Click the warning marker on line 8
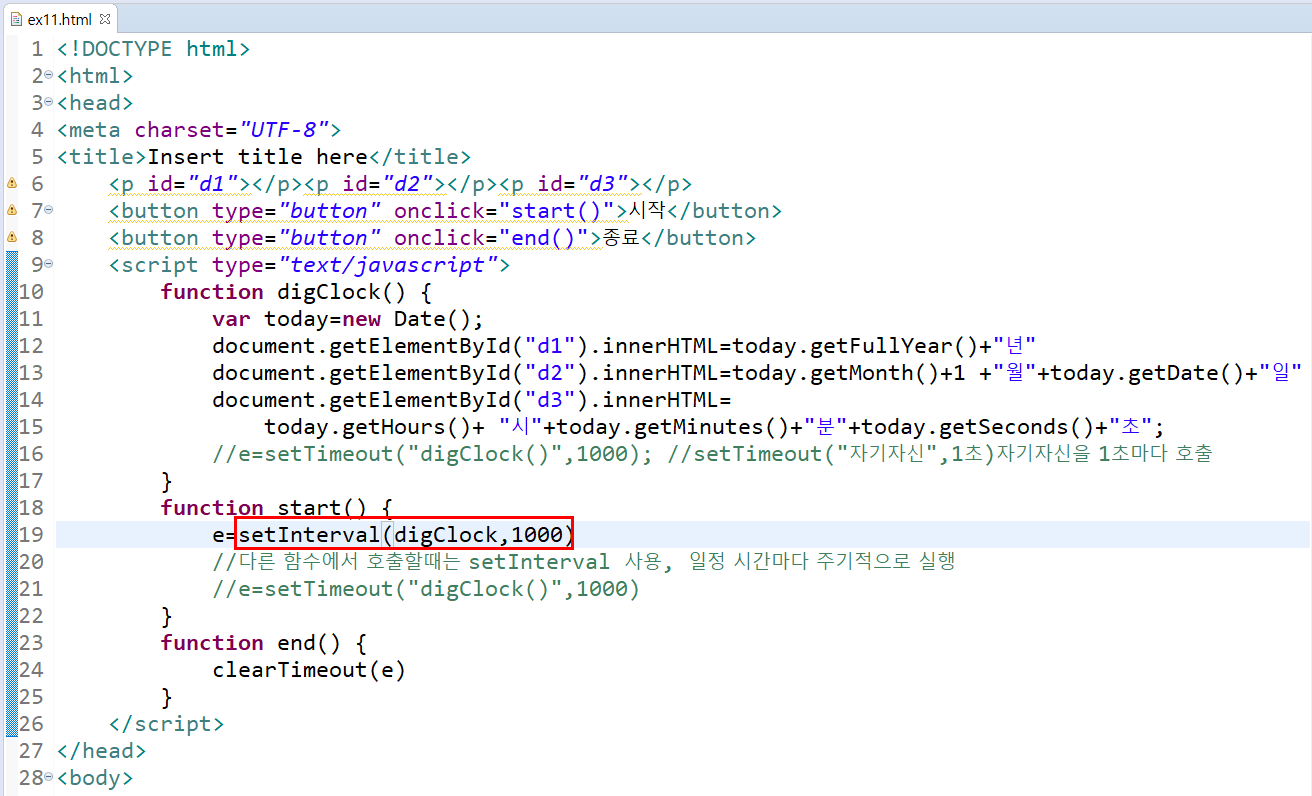 12,238
